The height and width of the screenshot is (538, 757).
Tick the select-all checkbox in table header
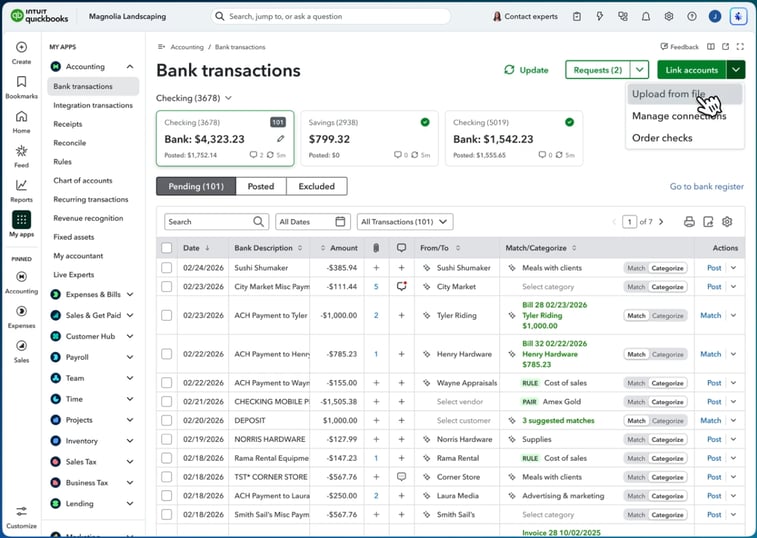(x=167, y=248)
